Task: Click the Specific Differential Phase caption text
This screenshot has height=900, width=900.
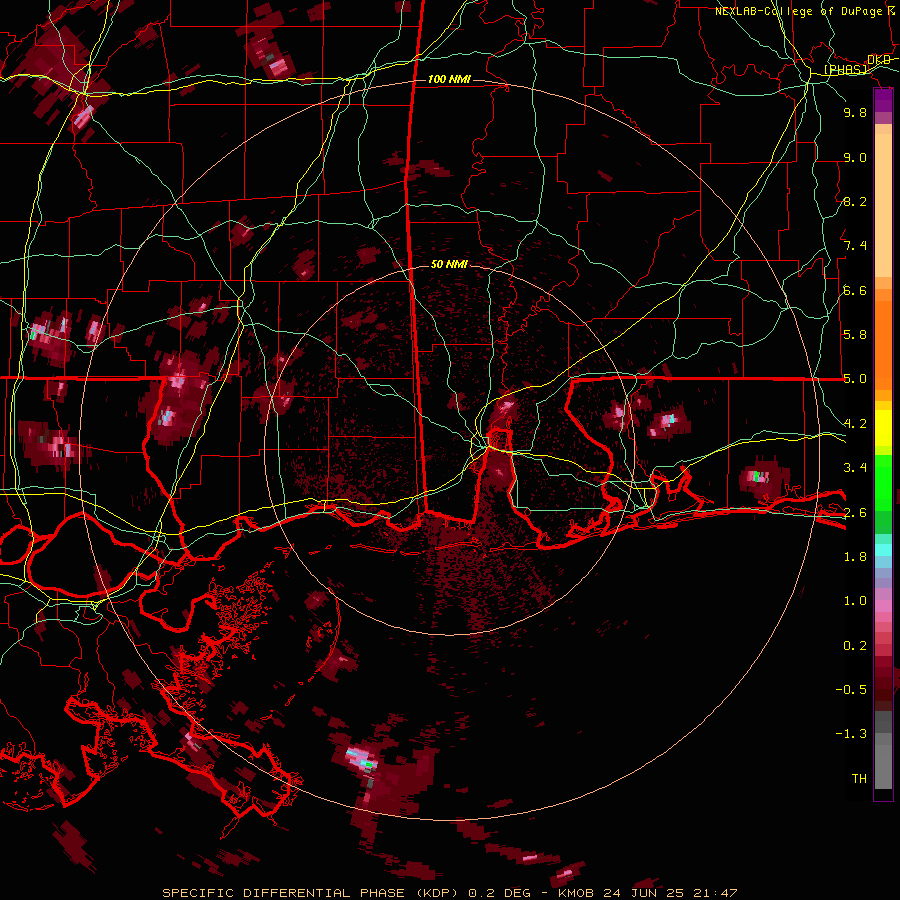Action: pyautogui.click(x=449, y=893)
